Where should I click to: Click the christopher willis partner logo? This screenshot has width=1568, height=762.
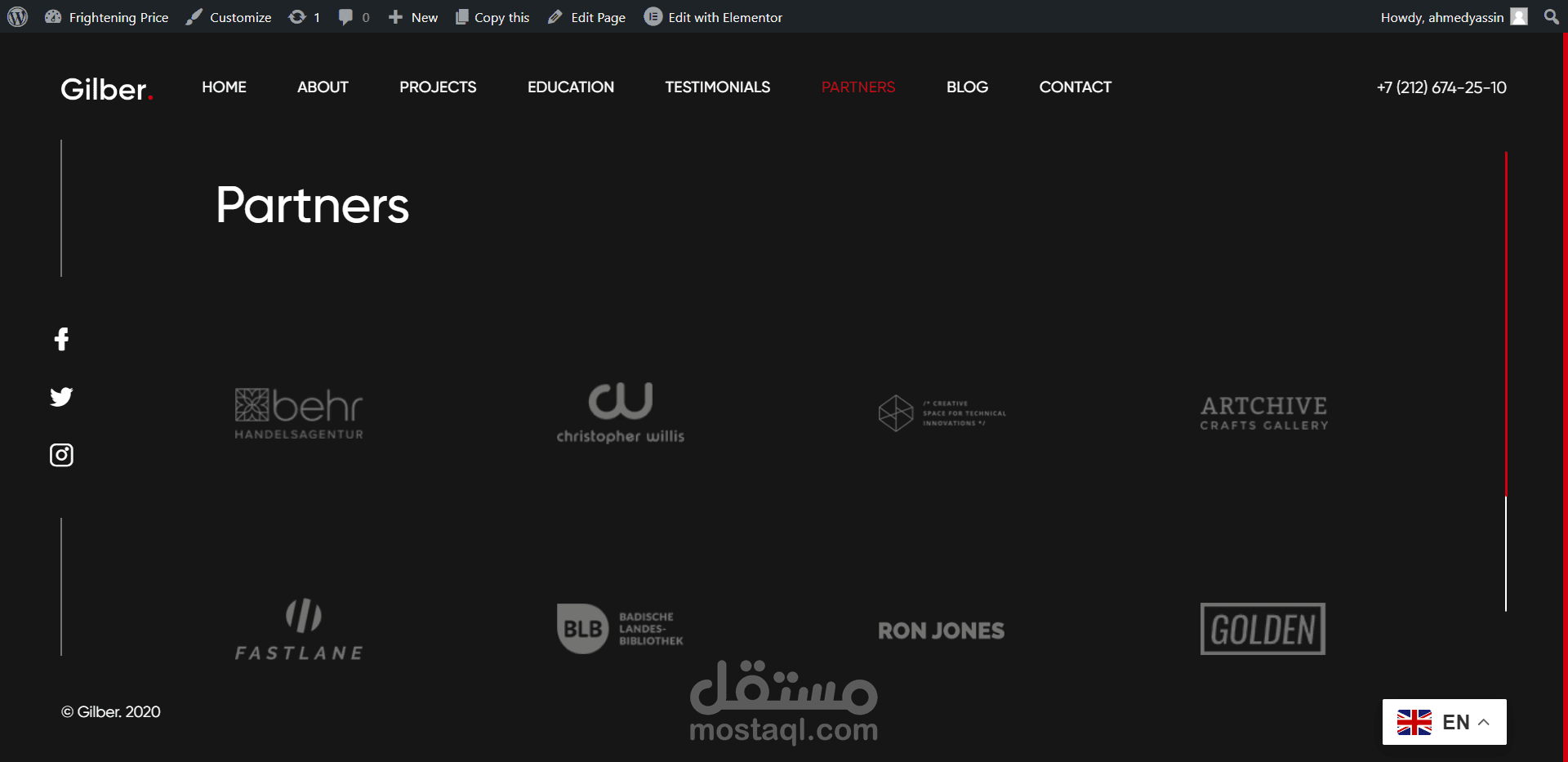click(x=621, y=413)
